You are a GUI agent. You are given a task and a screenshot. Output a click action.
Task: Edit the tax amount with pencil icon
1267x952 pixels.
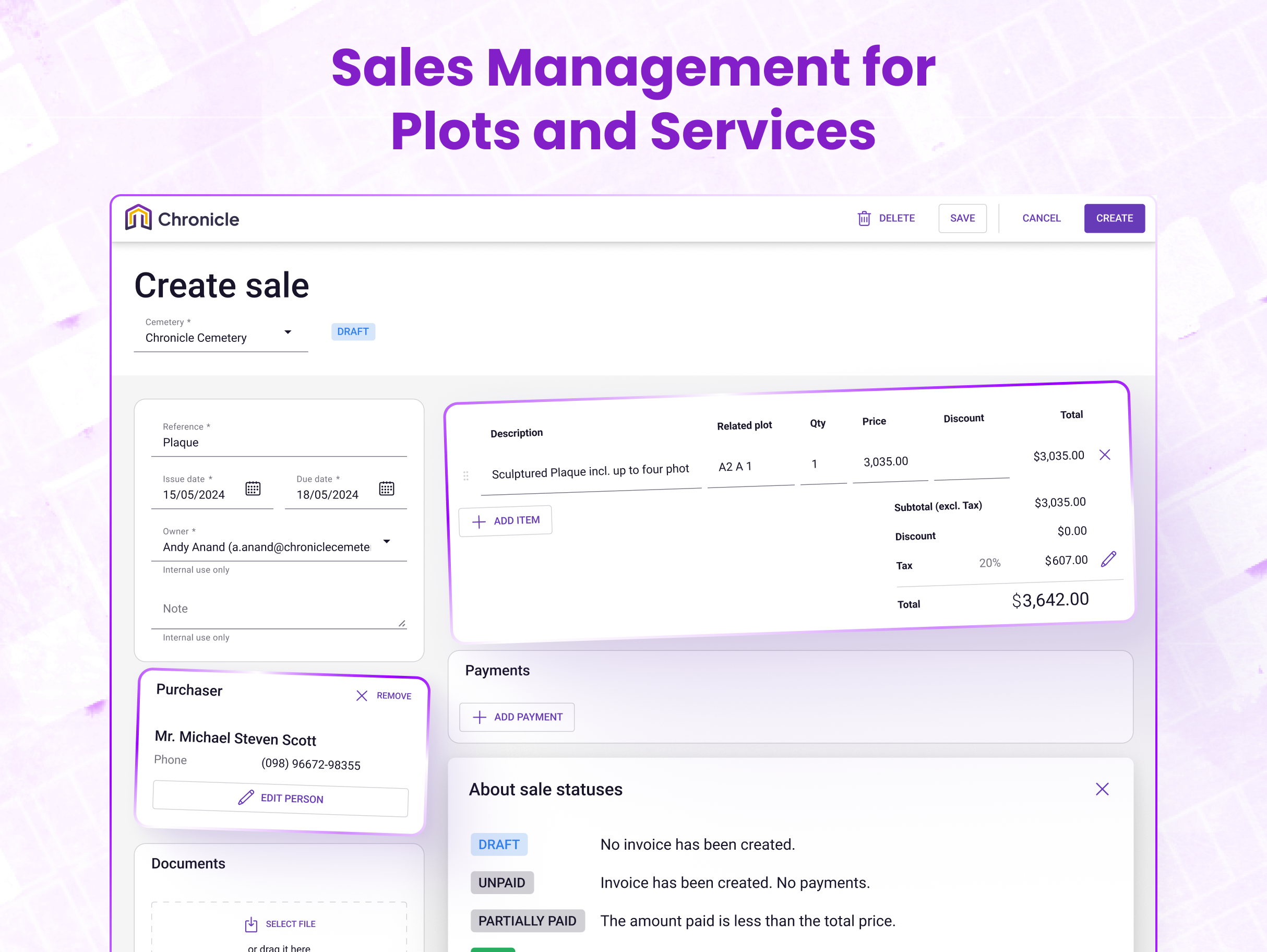[x=1108, y=559]
